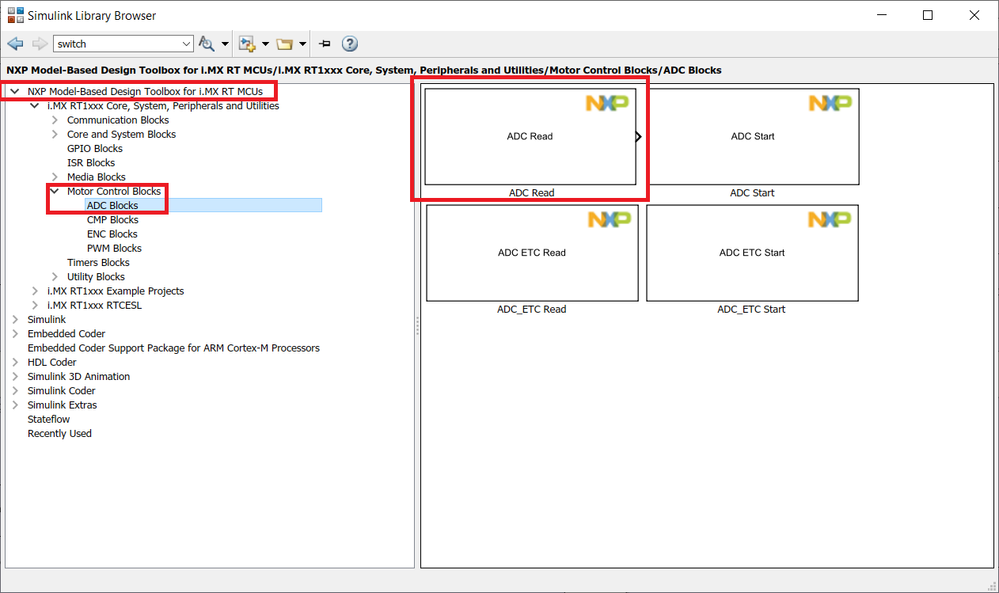
Task: Select Core and System Blocks
Action: click(121, 134)
